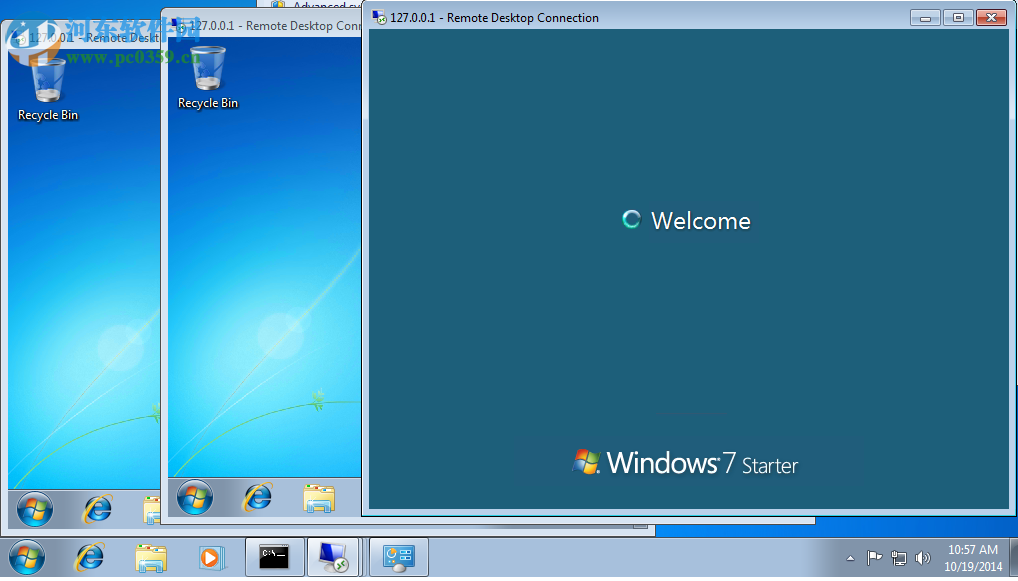
Task: Open Start orb in leftmost remote window
Action: click(x=34, y=508)
